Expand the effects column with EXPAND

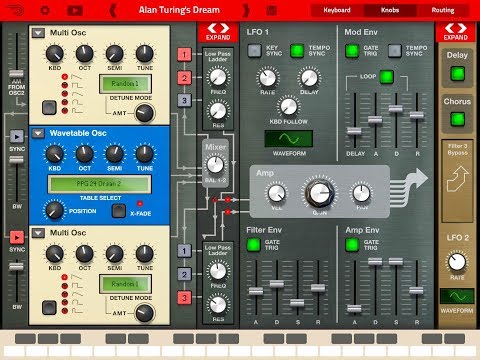(455, 32)
